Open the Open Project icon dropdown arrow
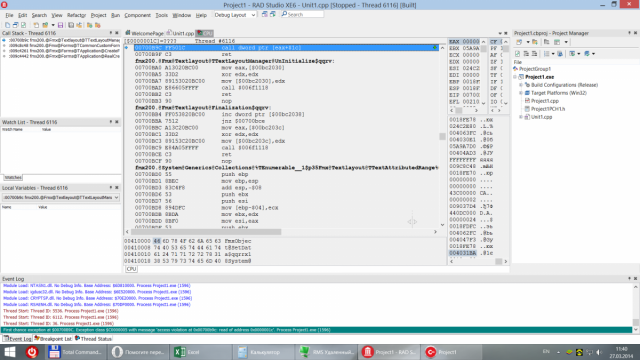This screenshot has height=360, width=640. pyautogui.click(x=53, y=25)
